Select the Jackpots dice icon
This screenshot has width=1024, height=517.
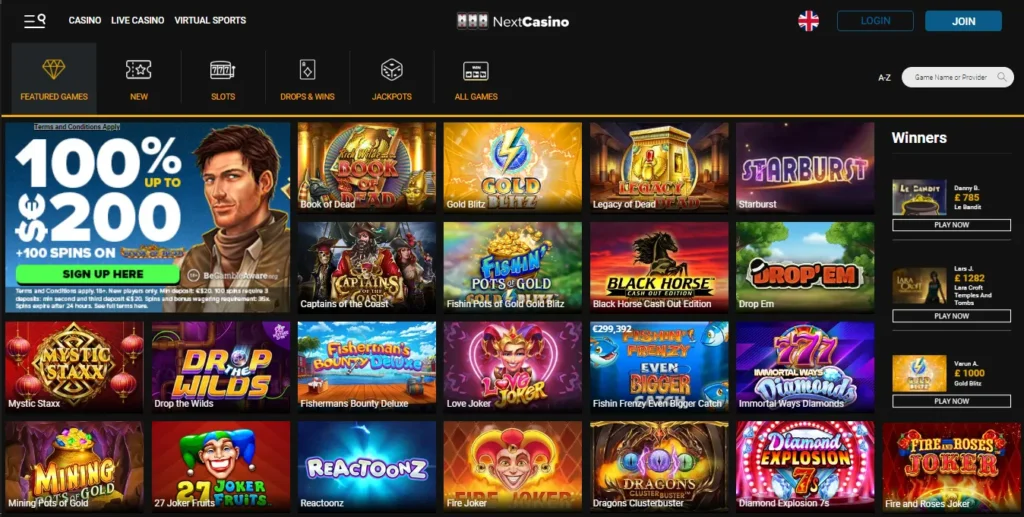point(392,70)
